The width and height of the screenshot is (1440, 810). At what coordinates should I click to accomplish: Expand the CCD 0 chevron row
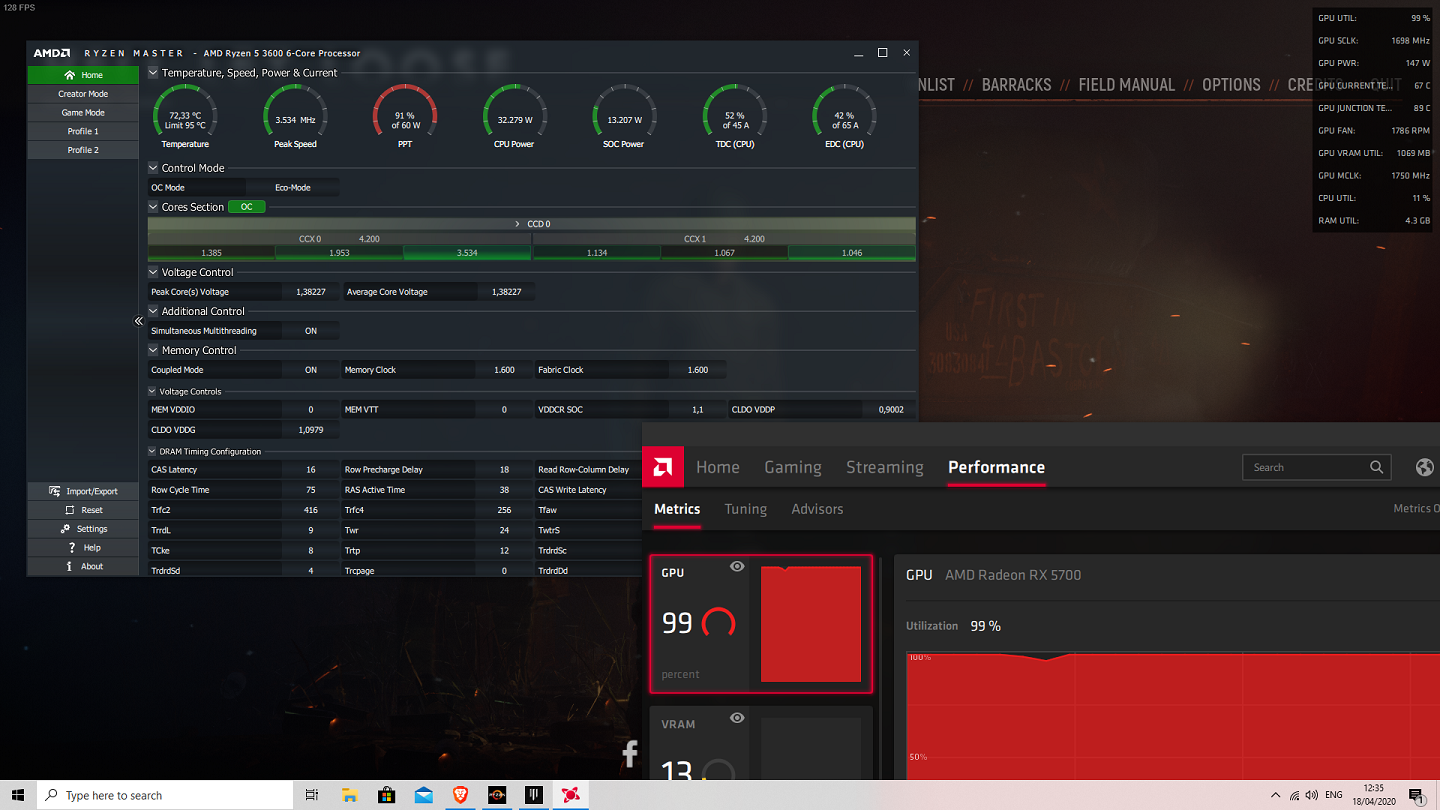531,224
